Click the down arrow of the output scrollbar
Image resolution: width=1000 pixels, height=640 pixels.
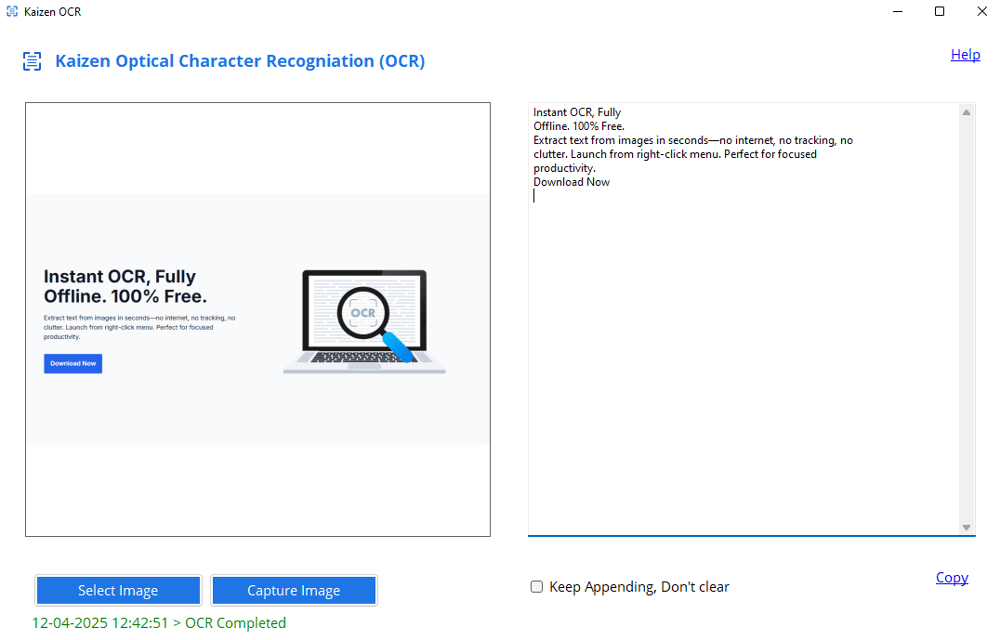pyautogui.click(x=966, y=527)
